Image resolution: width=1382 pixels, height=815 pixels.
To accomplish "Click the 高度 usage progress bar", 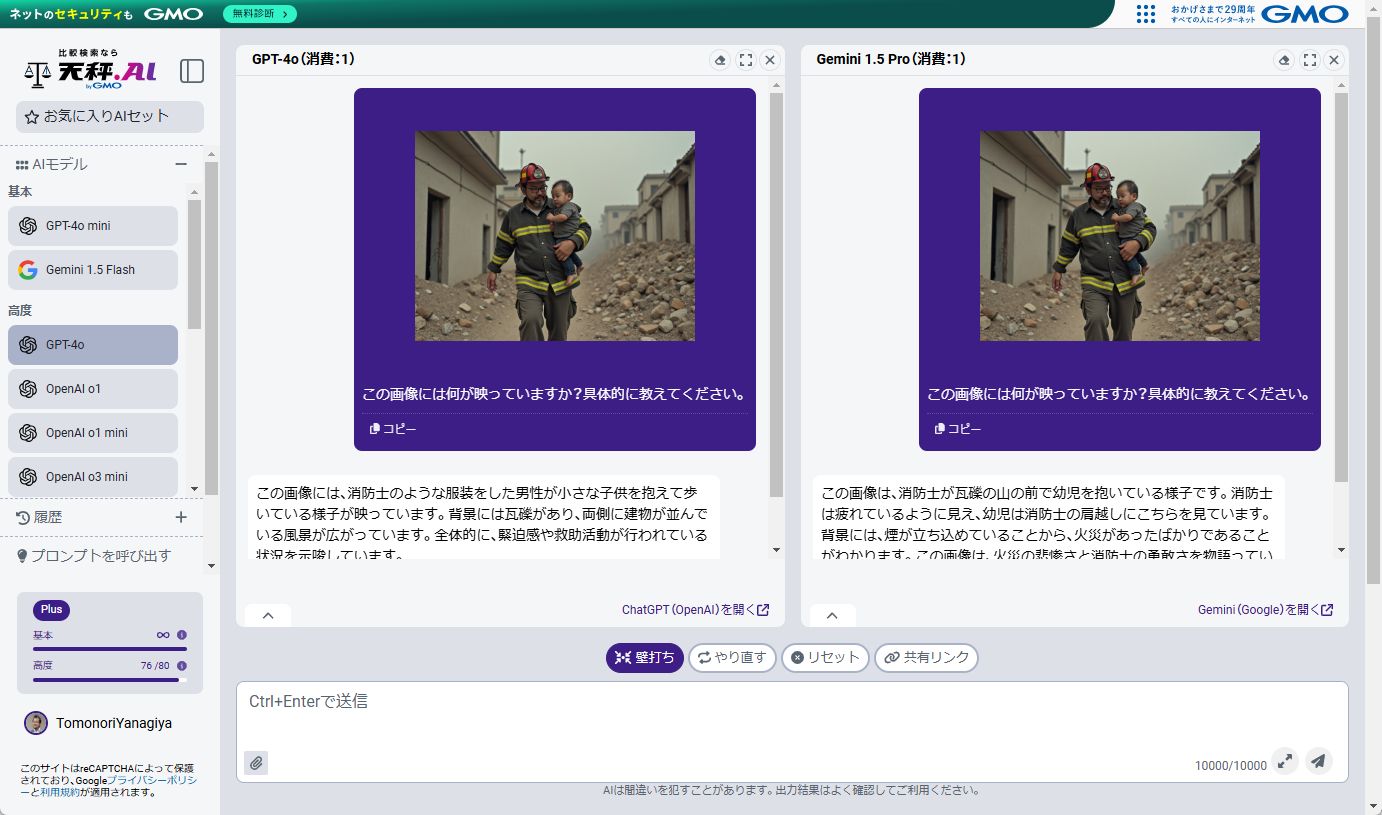I will point(109,681).
